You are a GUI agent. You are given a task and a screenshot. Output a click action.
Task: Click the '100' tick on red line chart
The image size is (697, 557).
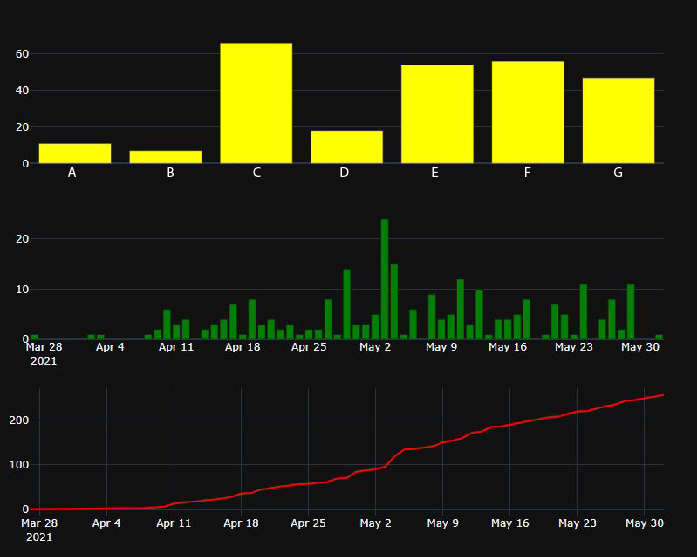coord(19,465)
